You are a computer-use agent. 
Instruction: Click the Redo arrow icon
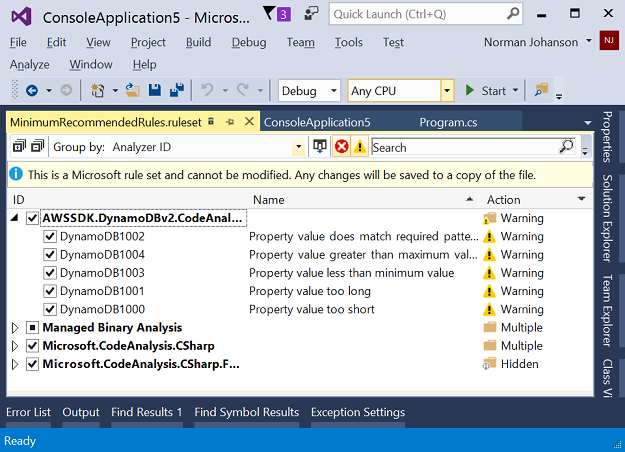click(x=243, y=90)
